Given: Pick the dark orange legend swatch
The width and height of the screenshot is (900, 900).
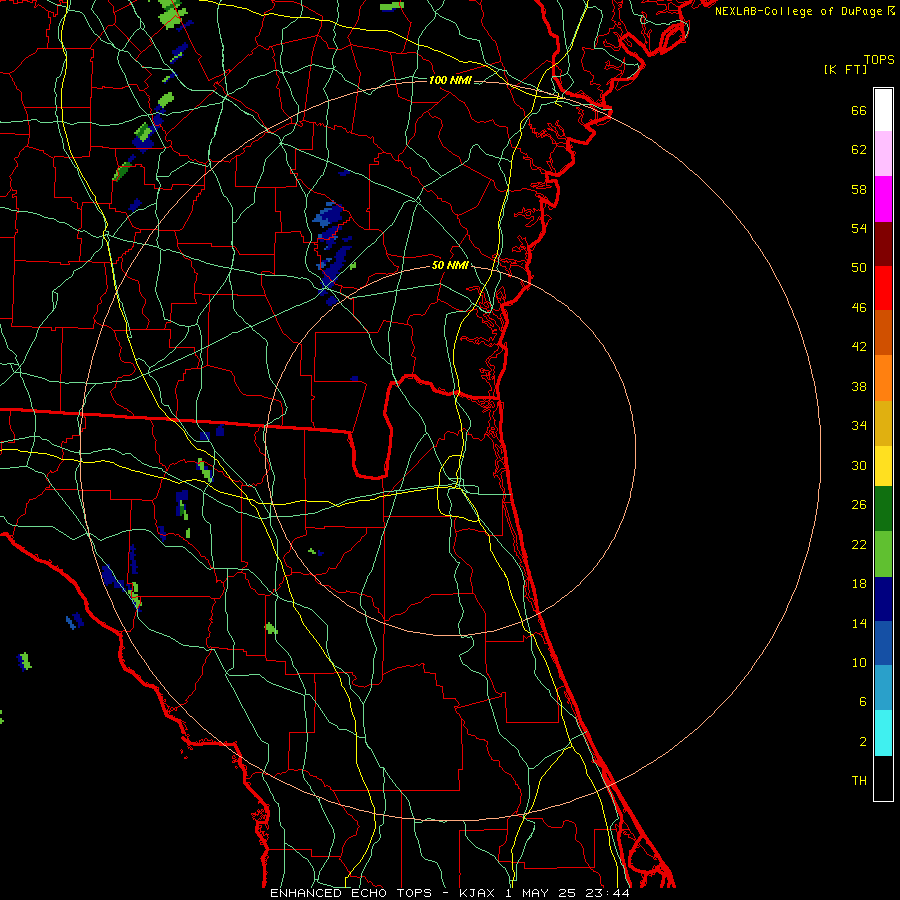Looking at the screenshot, I should pyautogui.click(x=883, y=333).
